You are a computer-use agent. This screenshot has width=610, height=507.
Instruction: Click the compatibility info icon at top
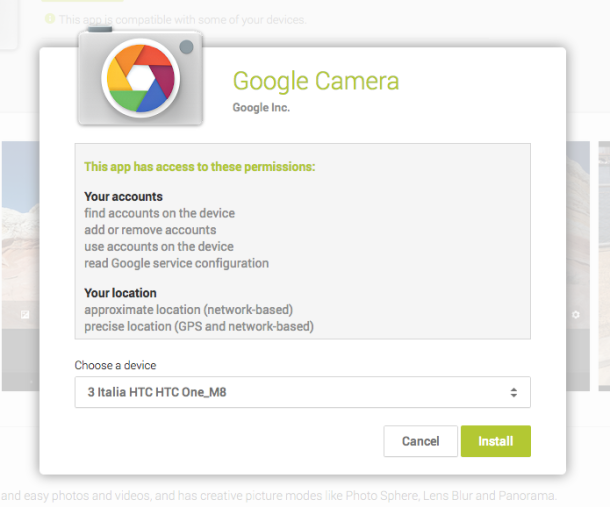48,20
